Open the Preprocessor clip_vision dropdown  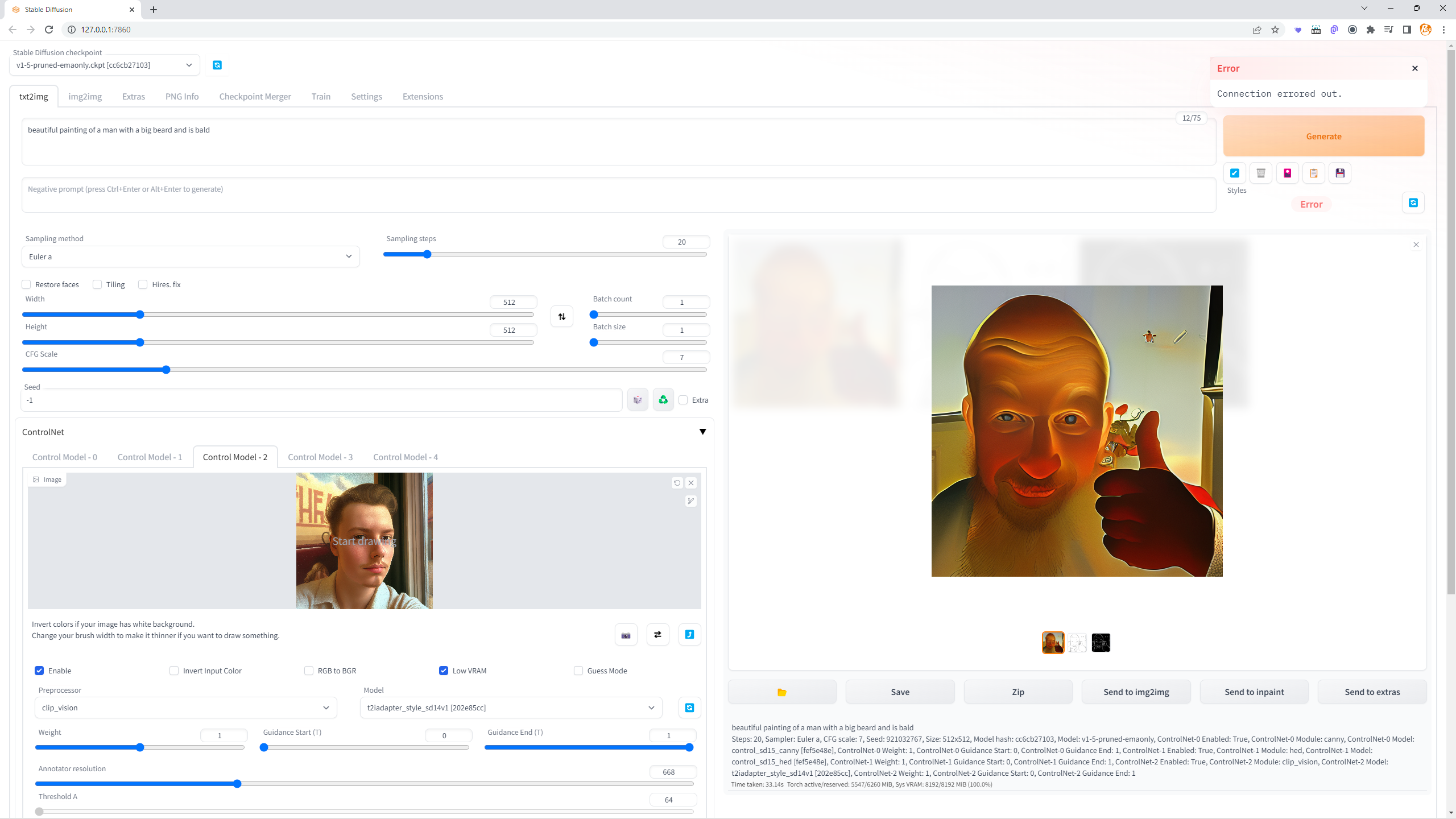click(x=185, y=708)
